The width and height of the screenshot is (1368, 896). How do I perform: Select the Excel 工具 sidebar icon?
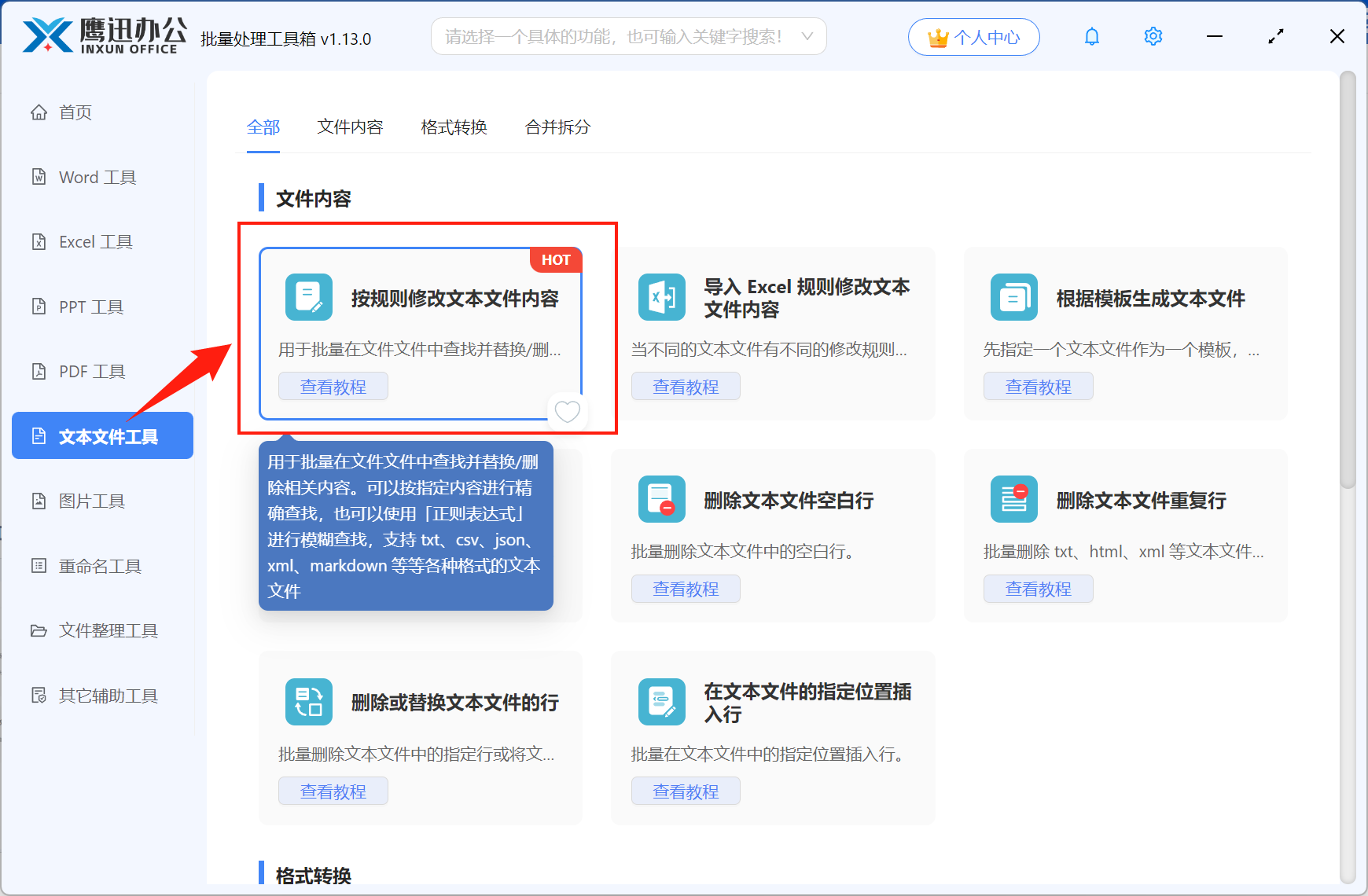(x=94, y=241)
